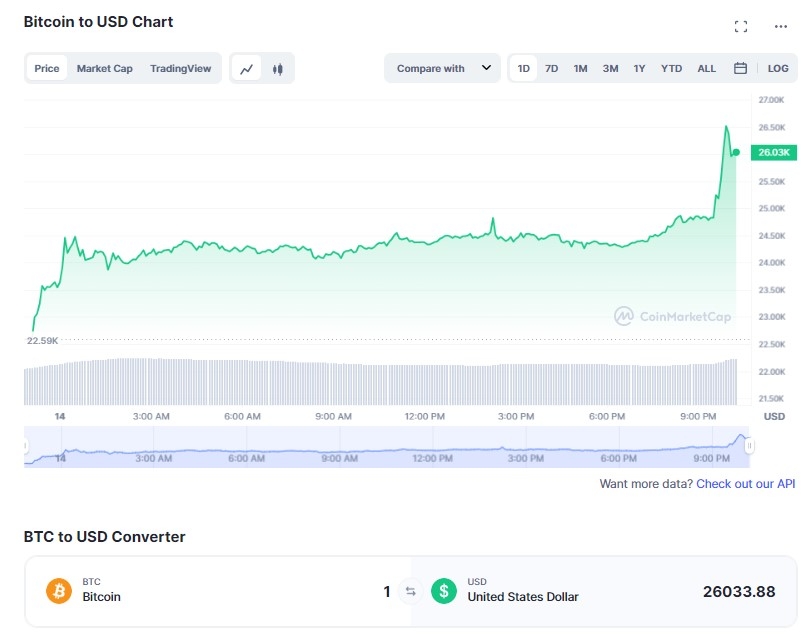
Task: Set chart range to 3M
Action: 610,68
